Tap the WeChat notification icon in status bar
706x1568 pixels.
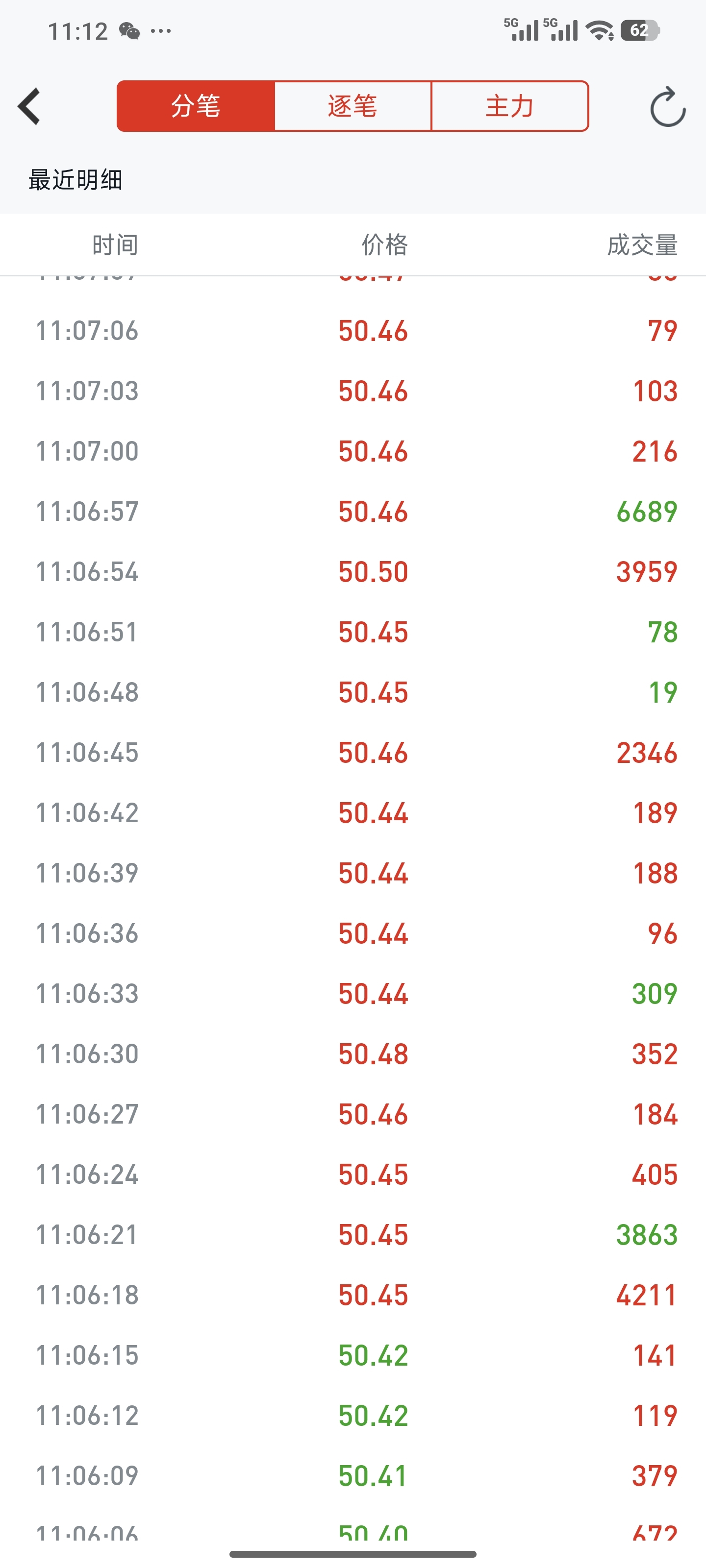[x=129, y=30]
